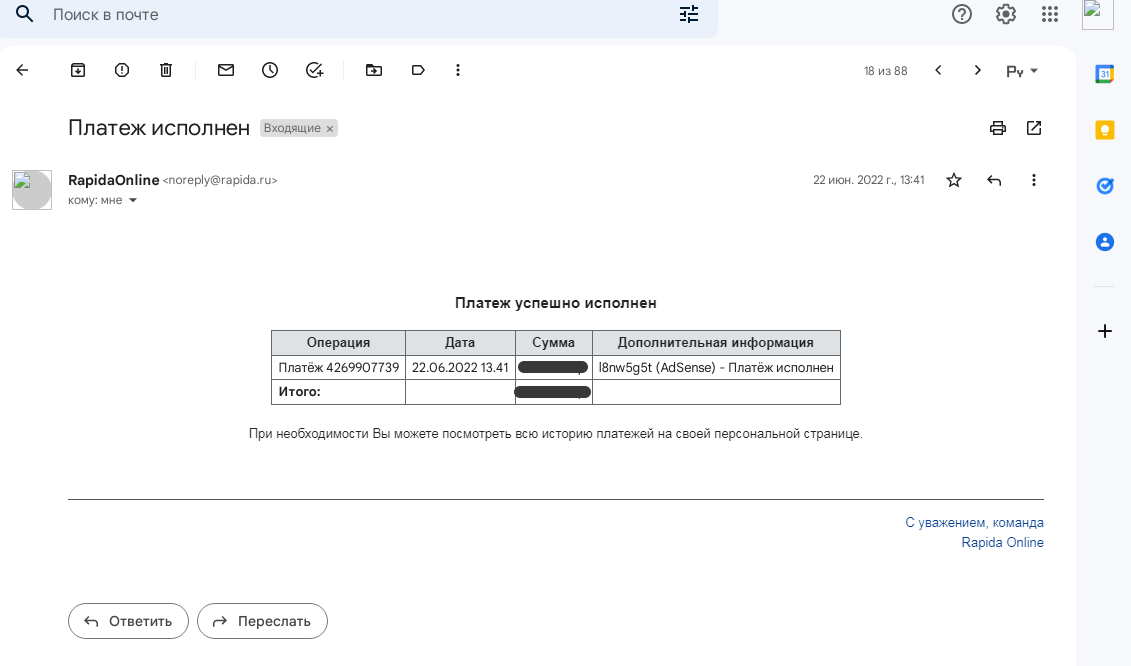Expand recipient details next to 'кому: мне'

point(133,201)
